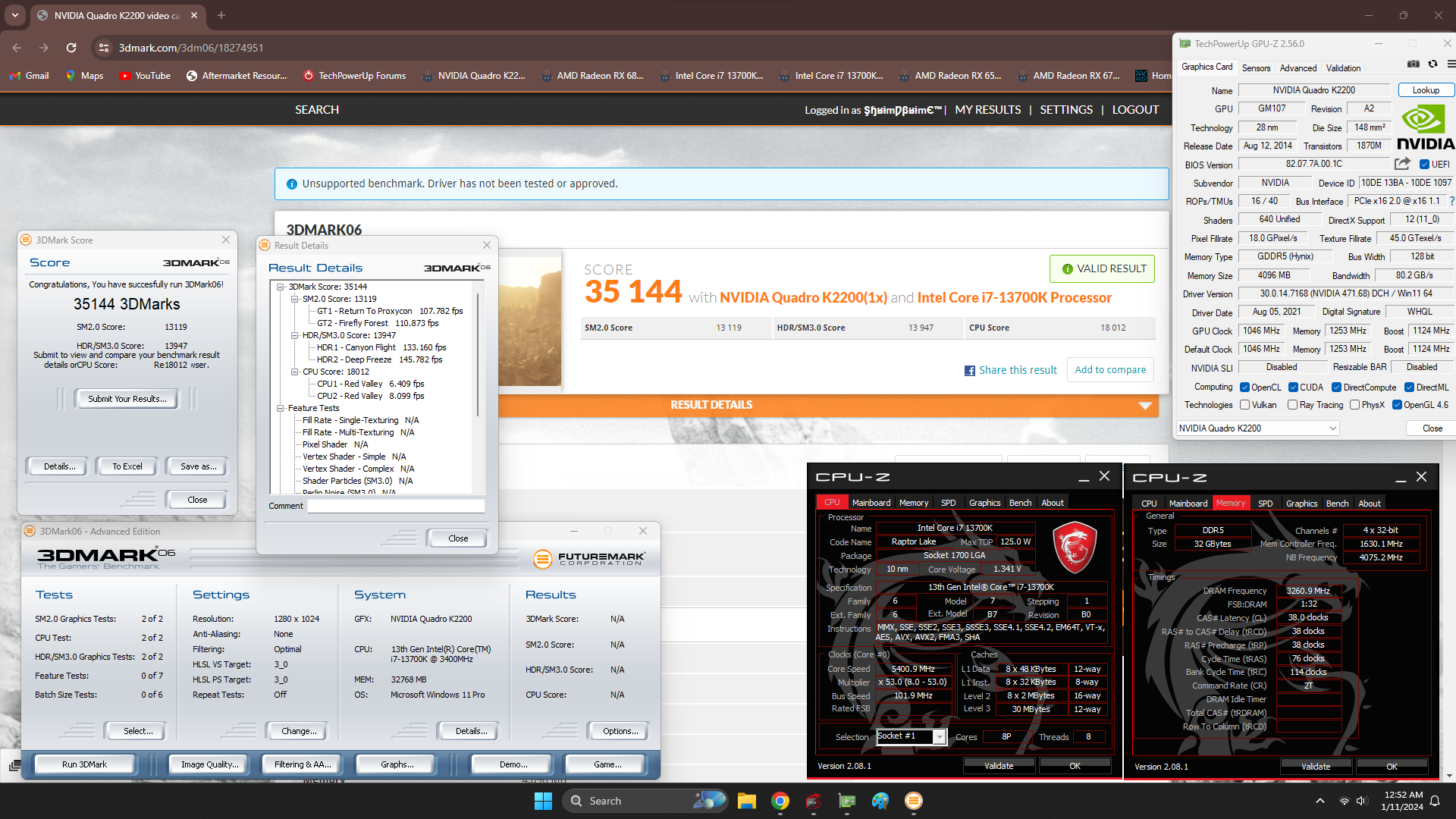Click the Chrome address bar URL
This screenshot has height=819, width=1456.
[191, 48]
